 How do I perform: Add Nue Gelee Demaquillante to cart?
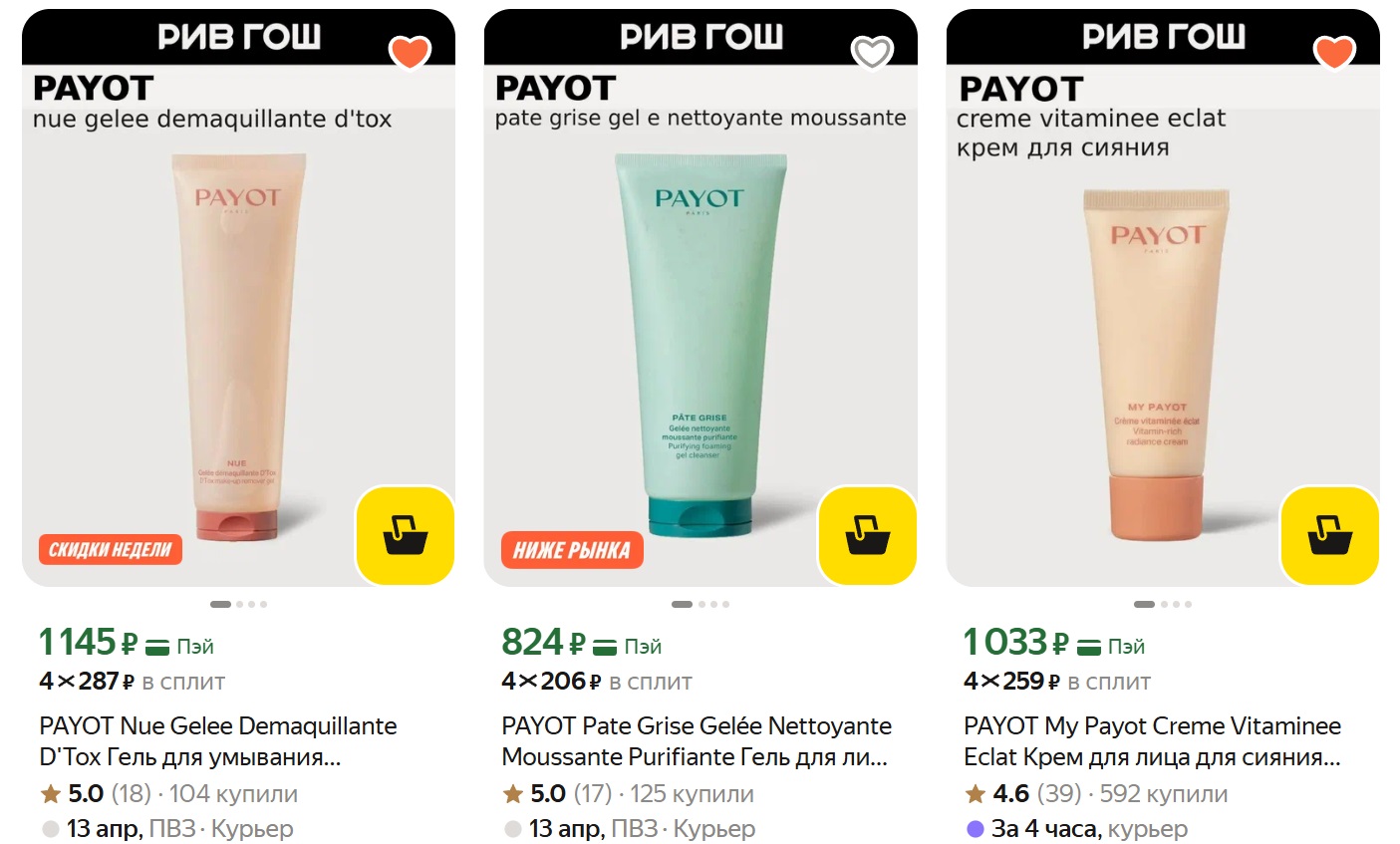click(405, 536)
